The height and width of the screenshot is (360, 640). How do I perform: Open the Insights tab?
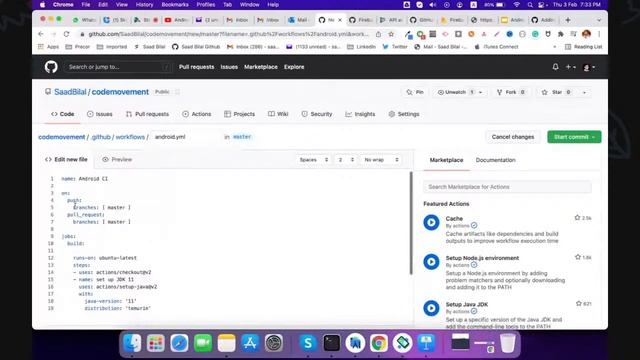point(360,114)
